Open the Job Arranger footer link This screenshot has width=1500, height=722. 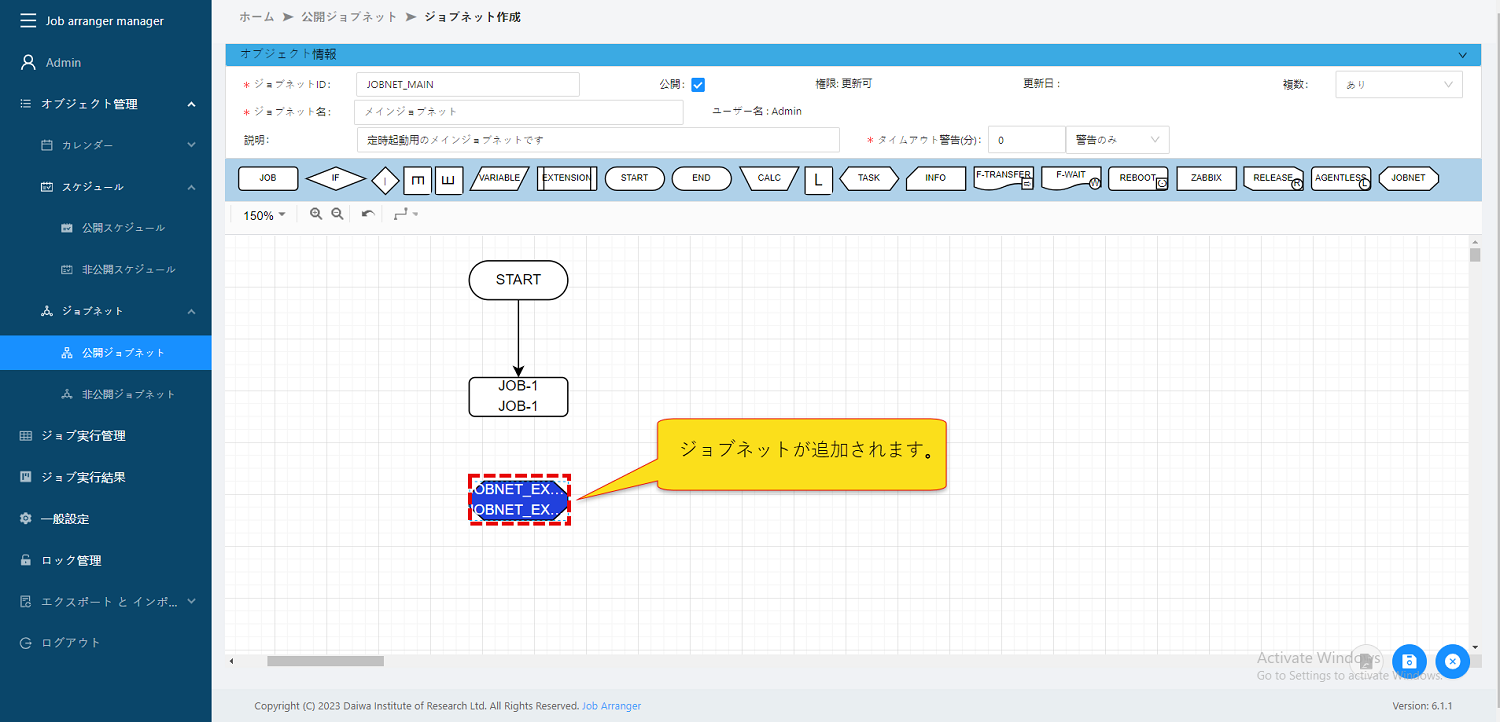(x=611, y=706)
